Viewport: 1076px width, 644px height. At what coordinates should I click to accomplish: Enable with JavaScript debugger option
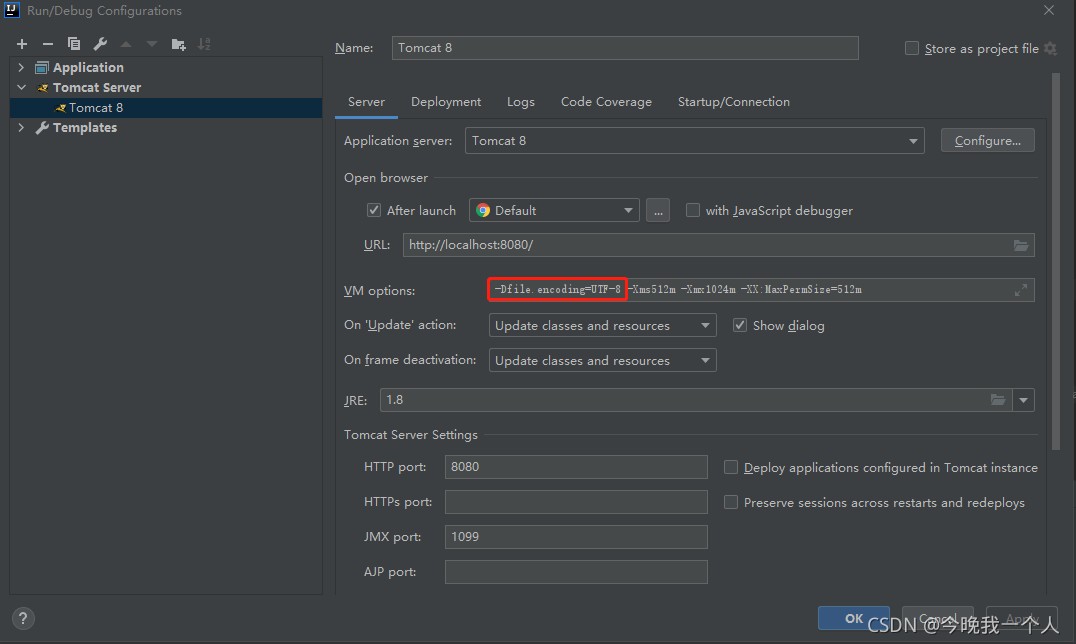(x=692, y=210)
